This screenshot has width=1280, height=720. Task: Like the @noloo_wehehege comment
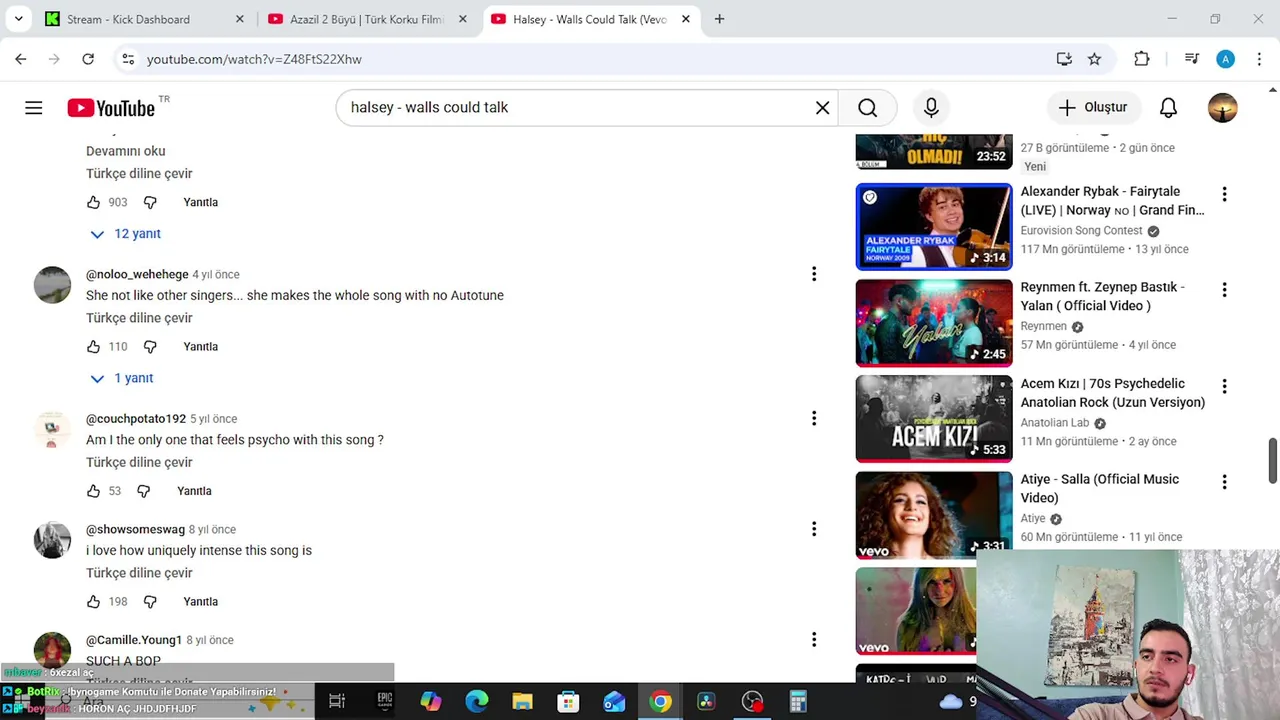(93, 347)
